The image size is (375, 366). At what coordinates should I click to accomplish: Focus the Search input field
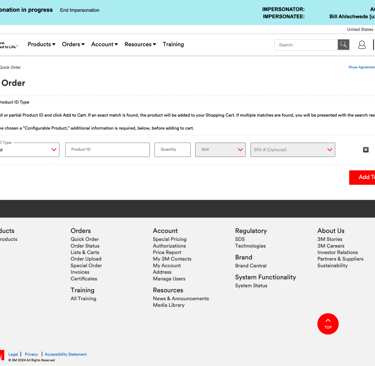click(306, 45)
